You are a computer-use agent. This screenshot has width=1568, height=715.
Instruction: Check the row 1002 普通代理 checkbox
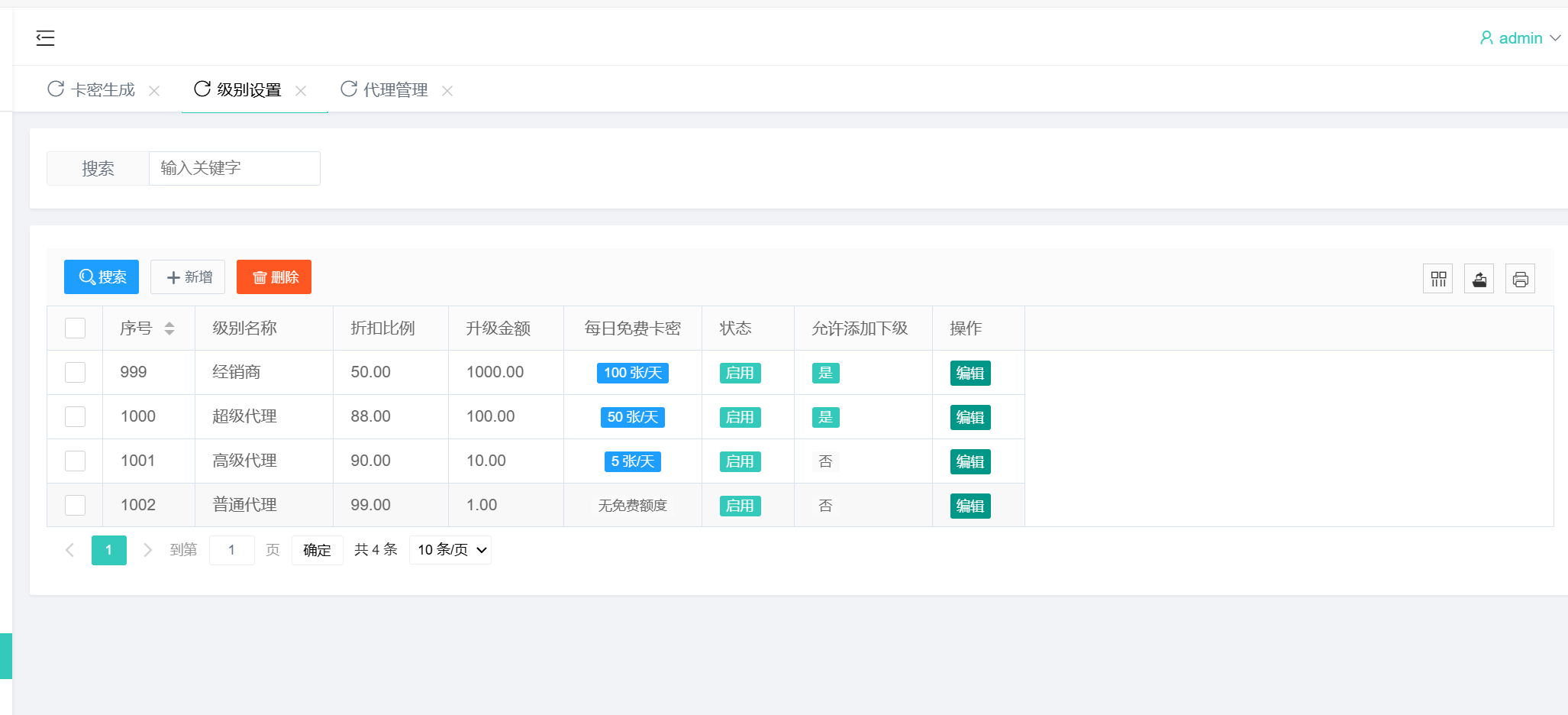75,506
